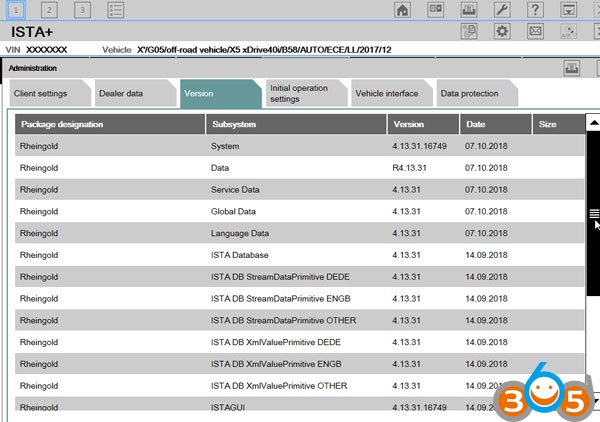Image resolution: width=600 pixels, height=422 pixels.
Task: Click the scrollbar up arrow
Action: tap(593, 122)
